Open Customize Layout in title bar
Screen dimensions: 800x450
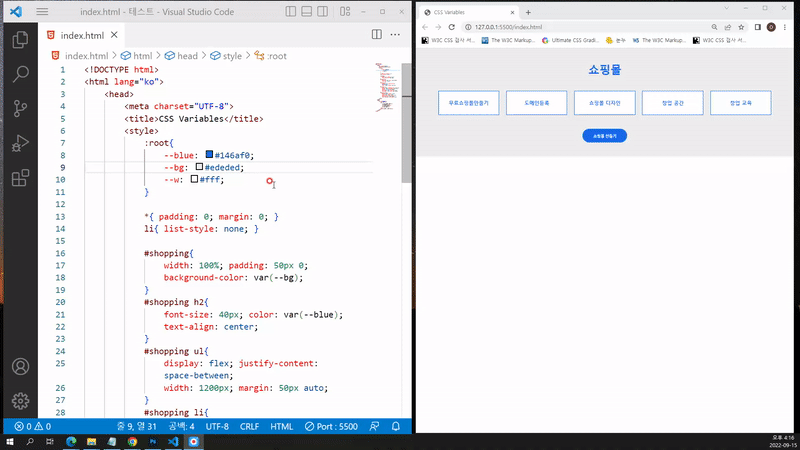(x=345, y=11)
